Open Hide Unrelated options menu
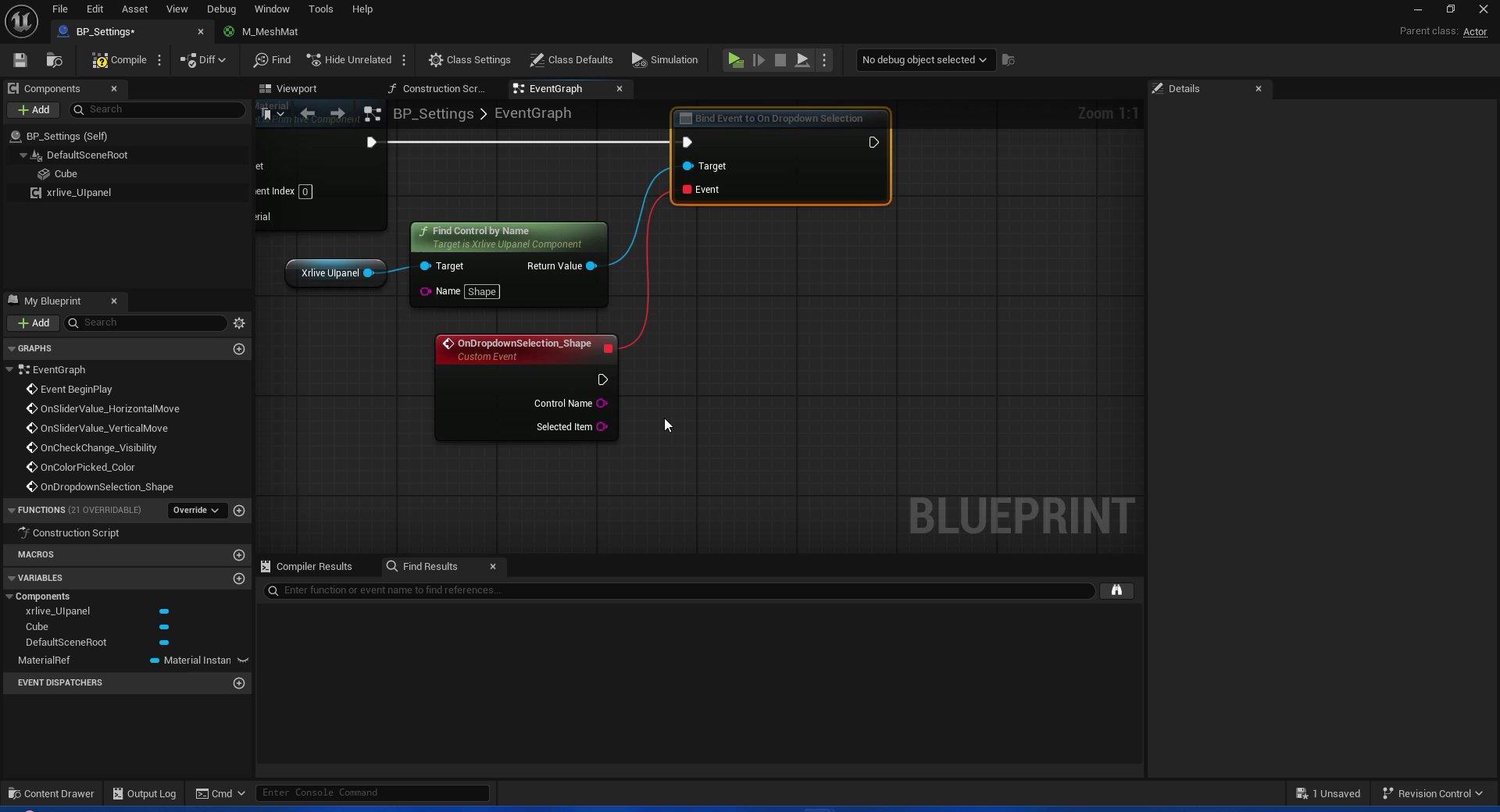Image resolution: width=1500 pixels, height=812 pixels. [x=404, y=60]
